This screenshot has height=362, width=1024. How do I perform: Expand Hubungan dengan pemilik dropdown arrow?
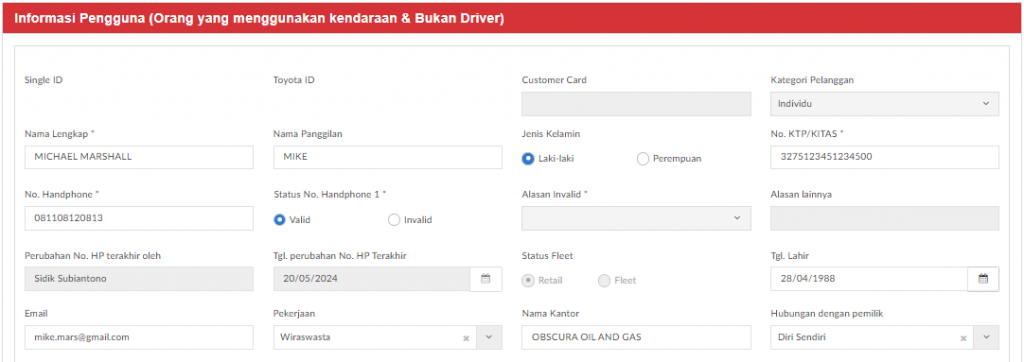pos(987,338)
